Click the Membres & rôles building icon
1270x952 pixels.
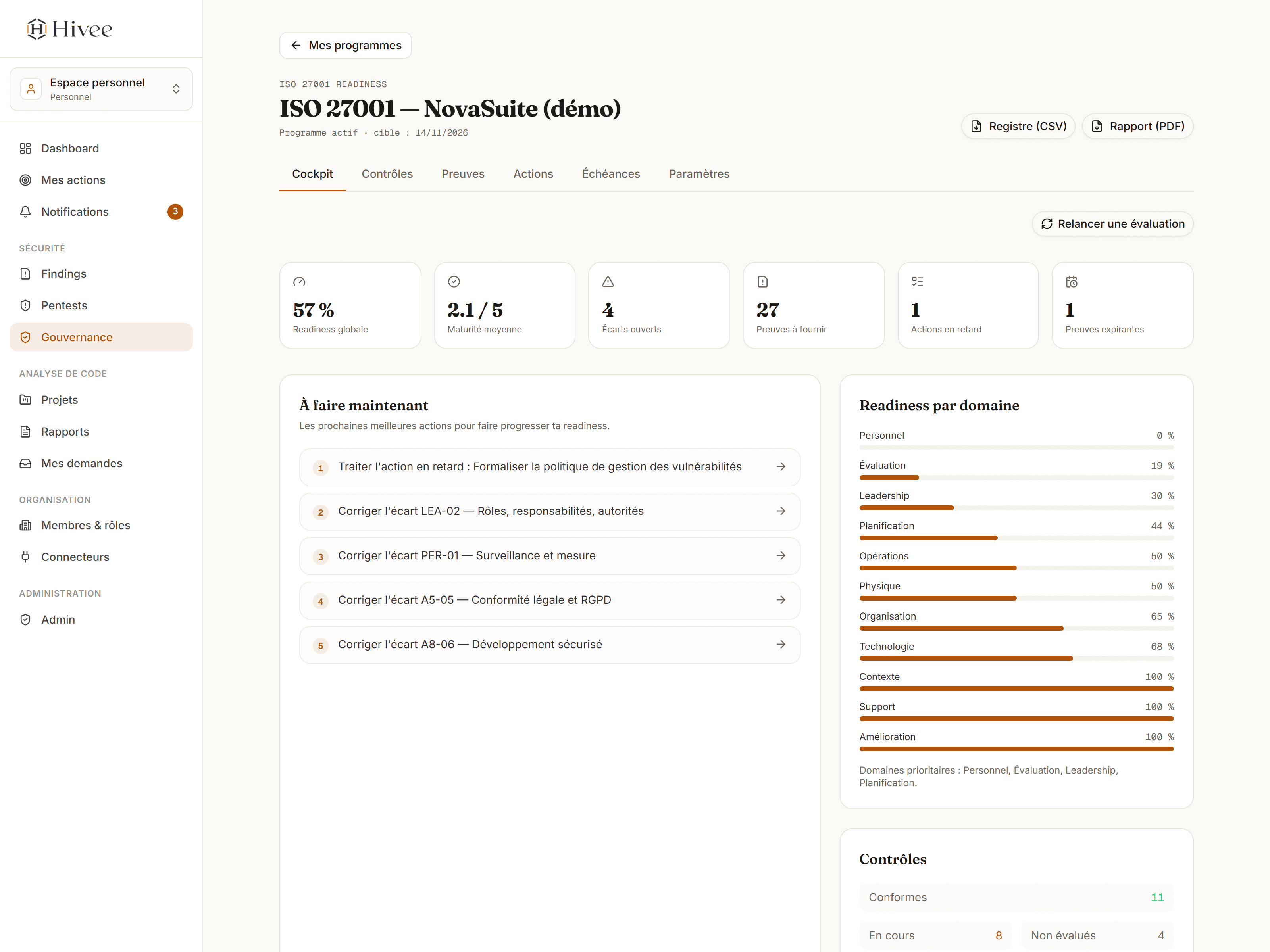pos(25,525)
